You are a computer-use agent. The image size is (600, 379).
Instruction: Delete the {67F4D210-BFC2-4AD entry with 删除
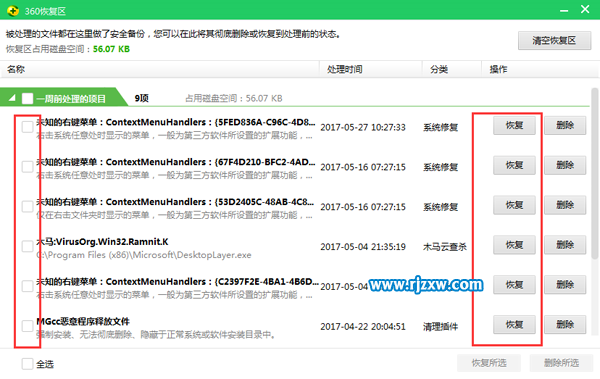(565, 165)
